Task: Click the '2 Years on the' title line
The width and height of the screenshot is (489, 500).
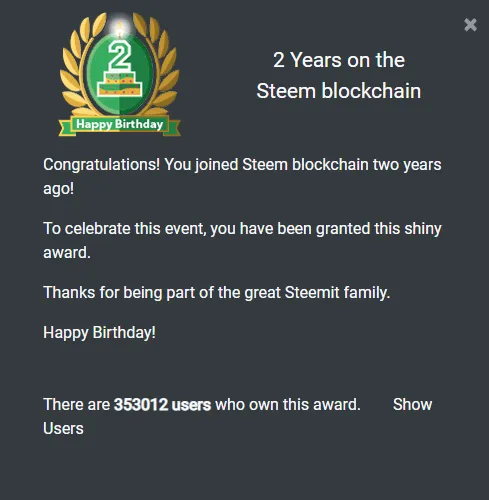Action: coord(339,60)
